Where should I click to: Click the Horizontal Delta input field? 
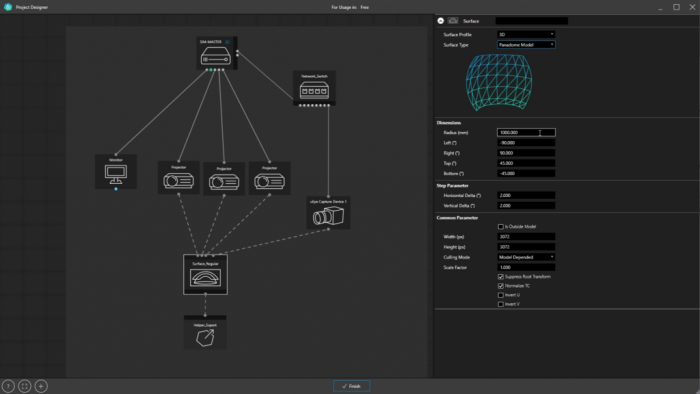coord(526,195)
